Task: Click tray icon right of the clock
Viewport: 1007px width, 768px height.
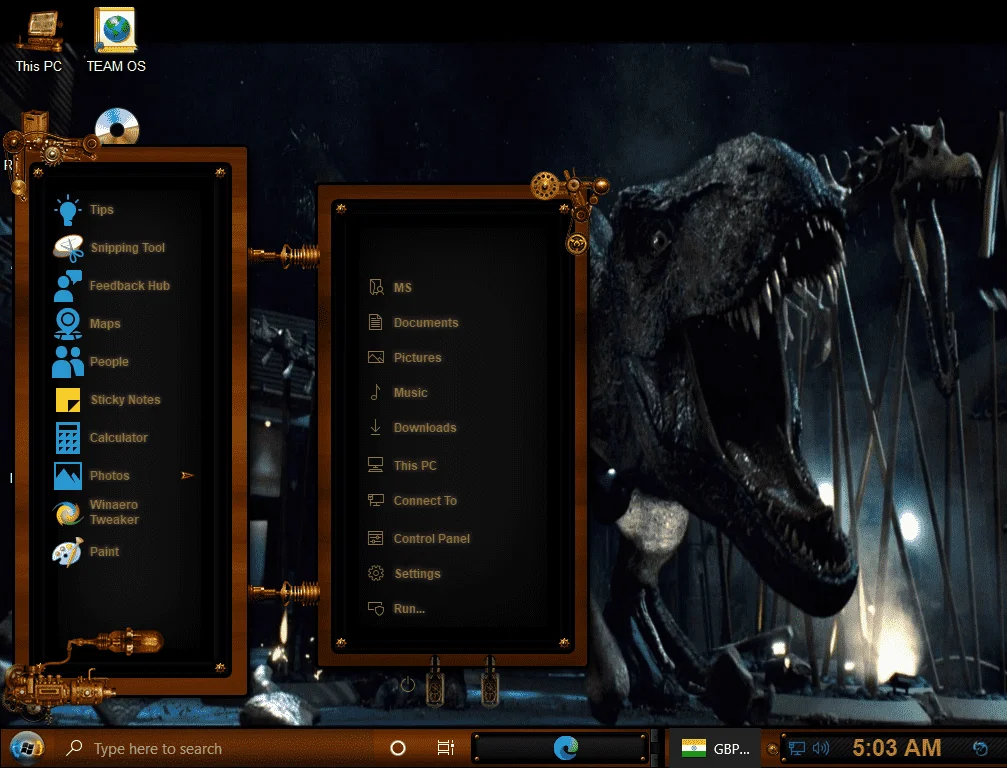Action: point(980,748)
